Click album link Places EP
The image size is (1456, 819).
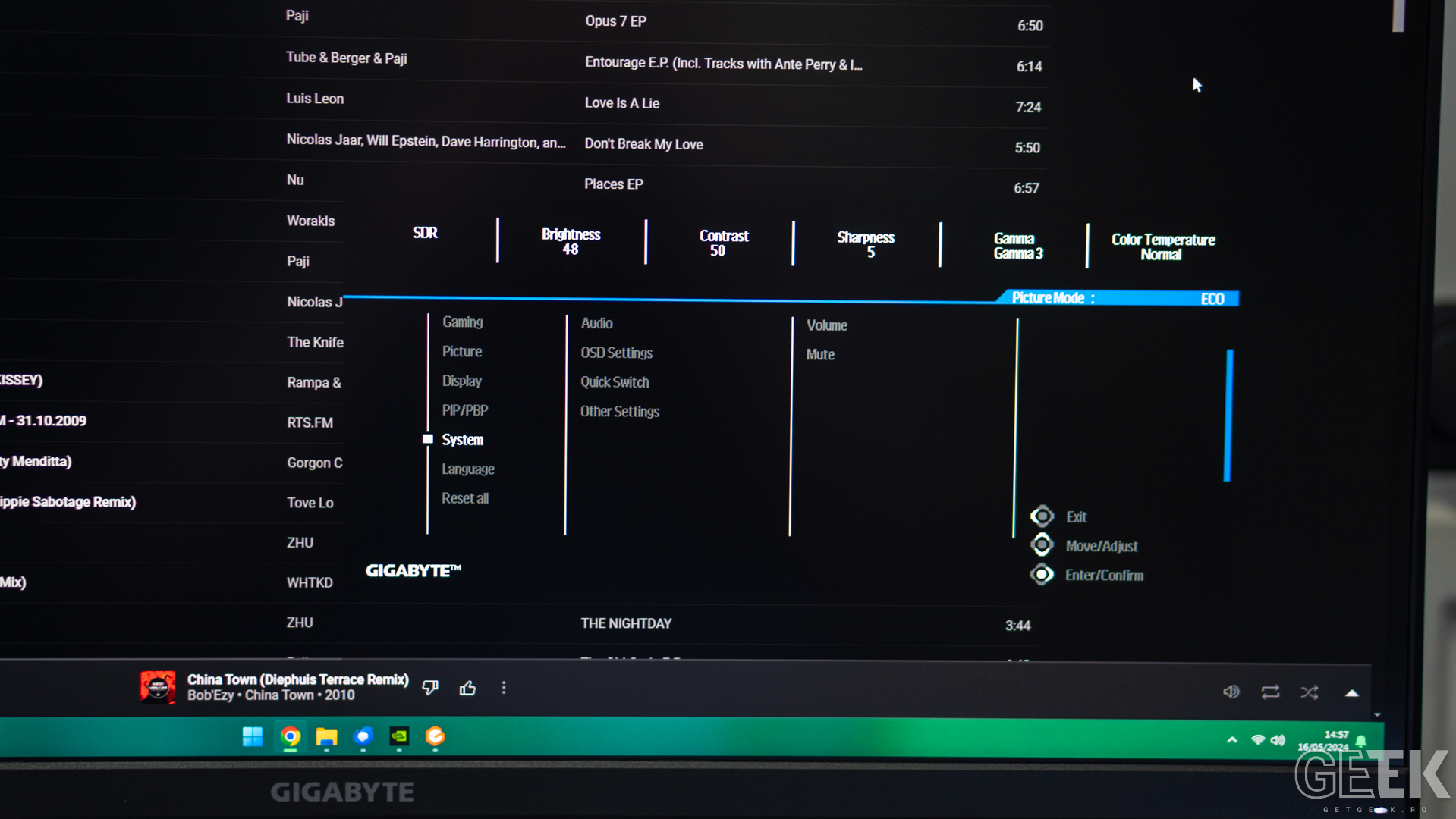click(x=614, y=184)
